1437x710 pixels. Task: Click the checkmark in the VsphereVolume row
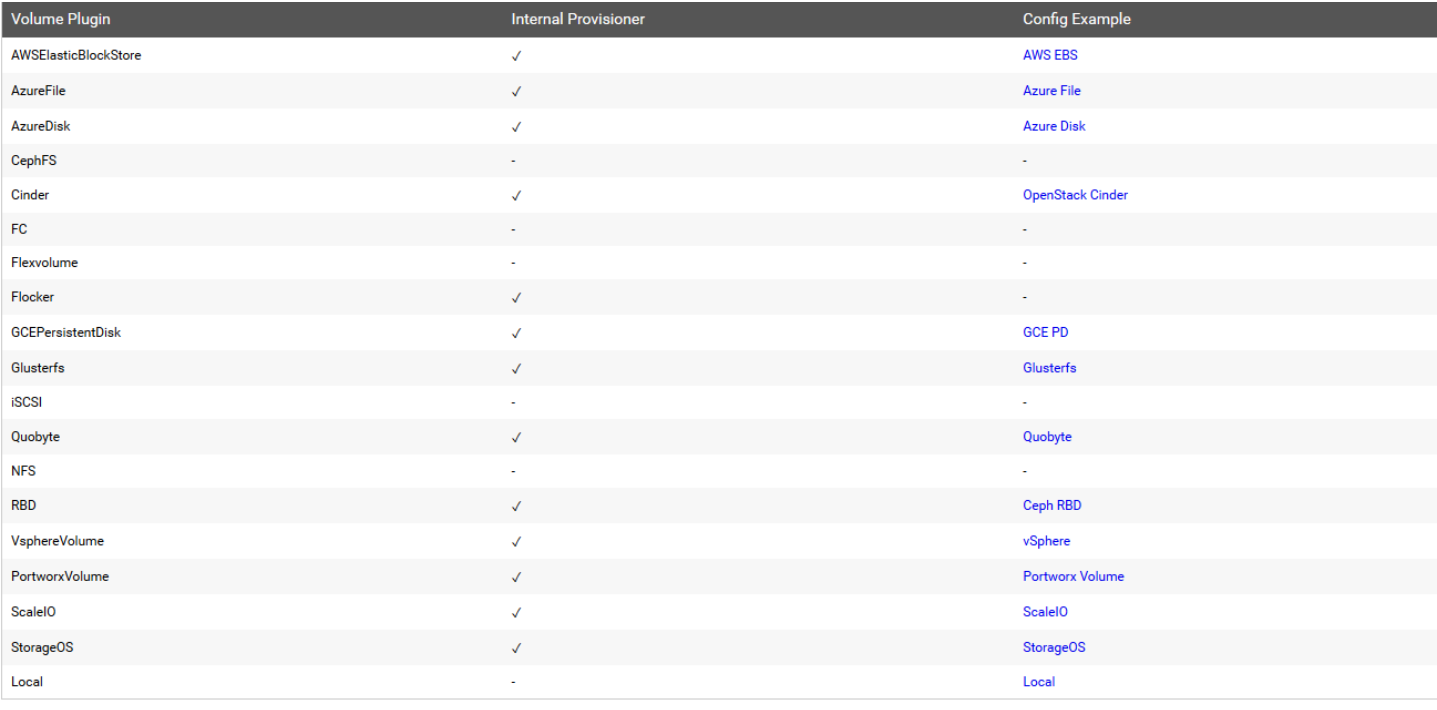click(516, 542)
